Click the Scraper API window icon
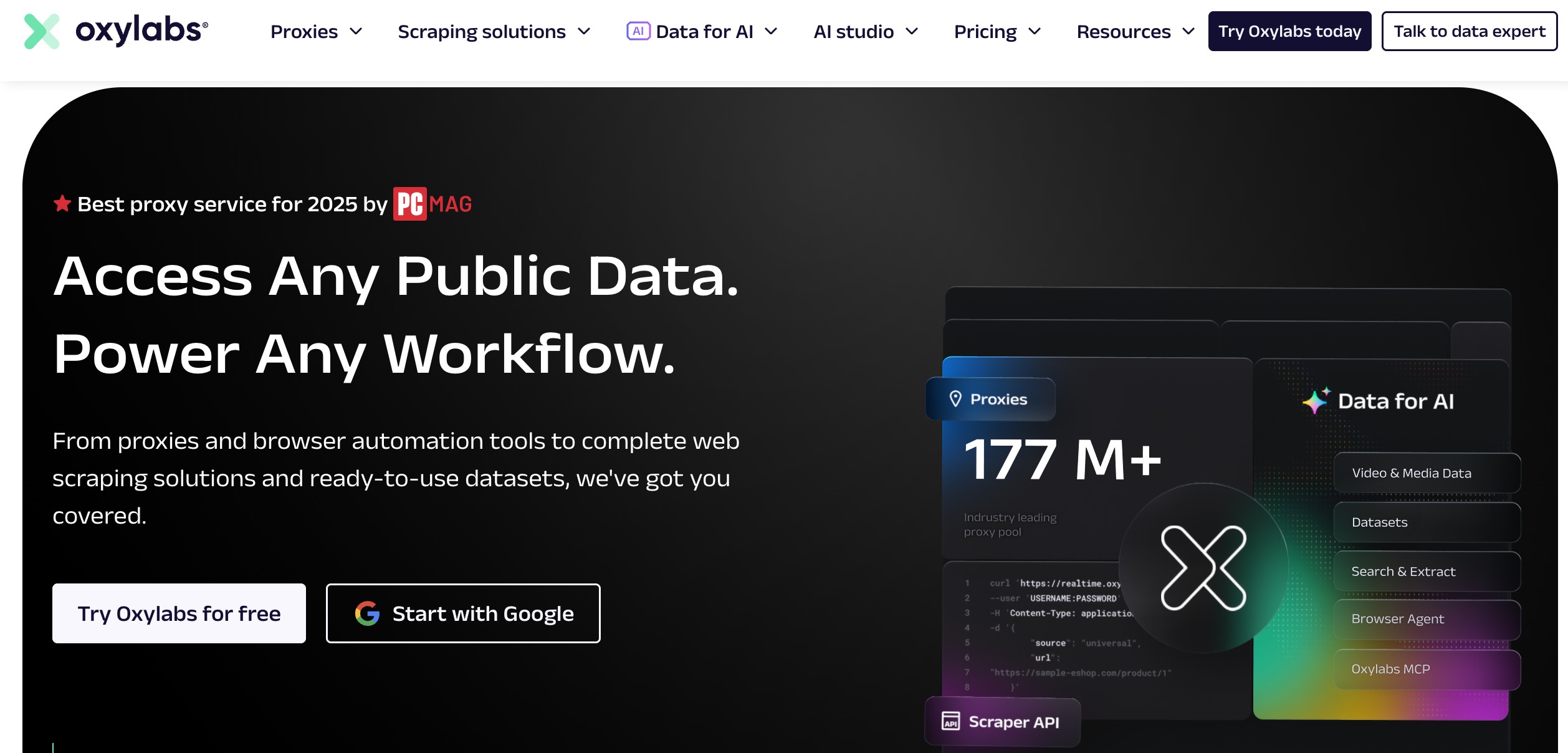The height and width of the screenshot is (753, 1568). [950, 721]
